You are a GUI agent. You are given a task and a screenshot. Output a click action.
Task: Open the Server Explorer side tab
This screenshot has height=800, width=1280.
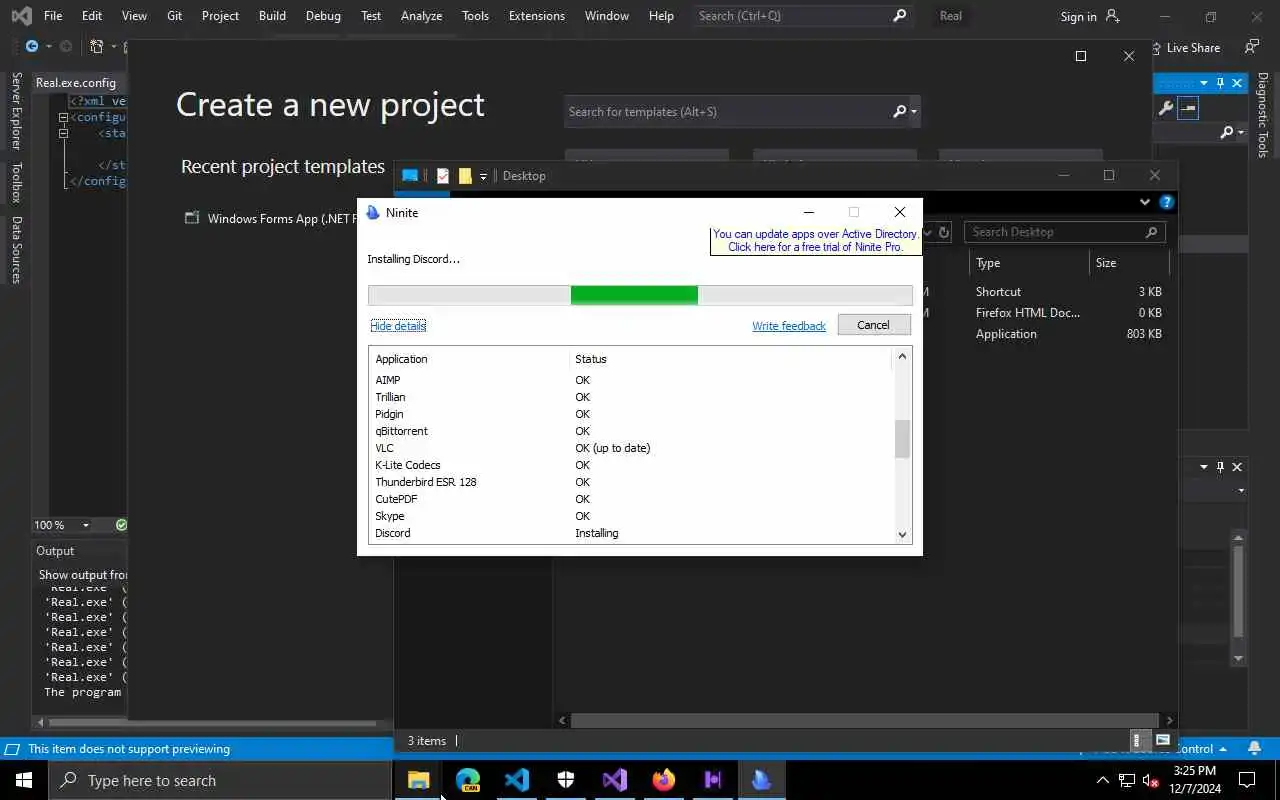tap(16, 111)
